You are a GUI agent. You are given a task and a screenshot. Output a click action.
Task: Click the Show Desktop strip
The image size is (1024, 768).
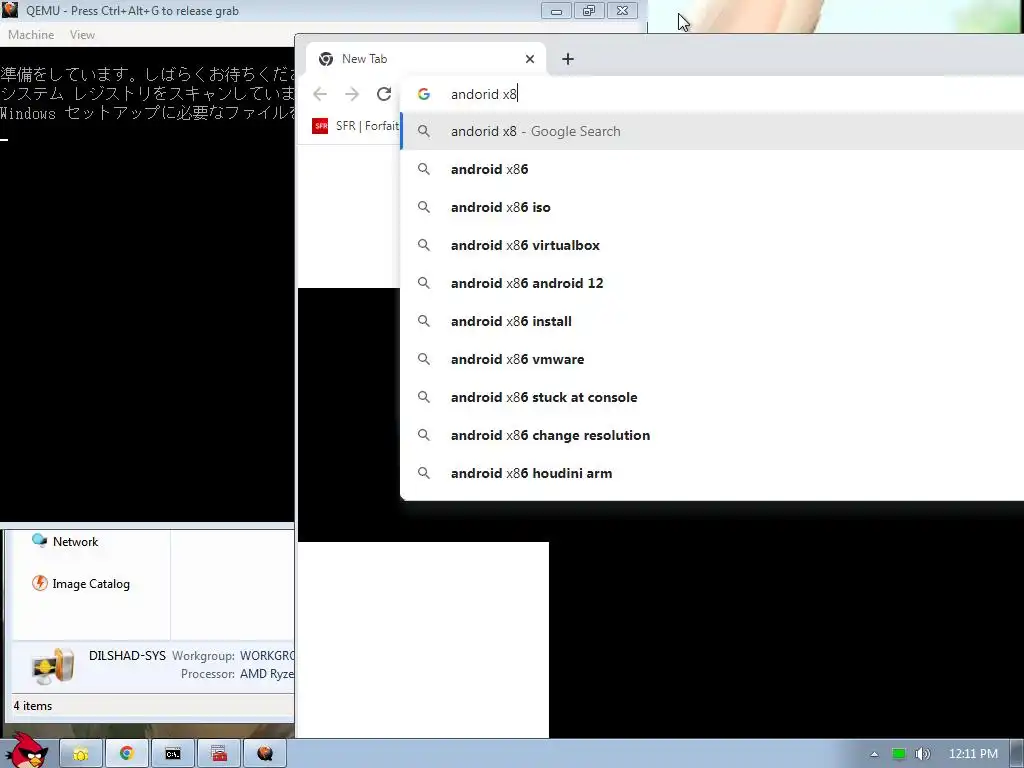[1017, 754]
